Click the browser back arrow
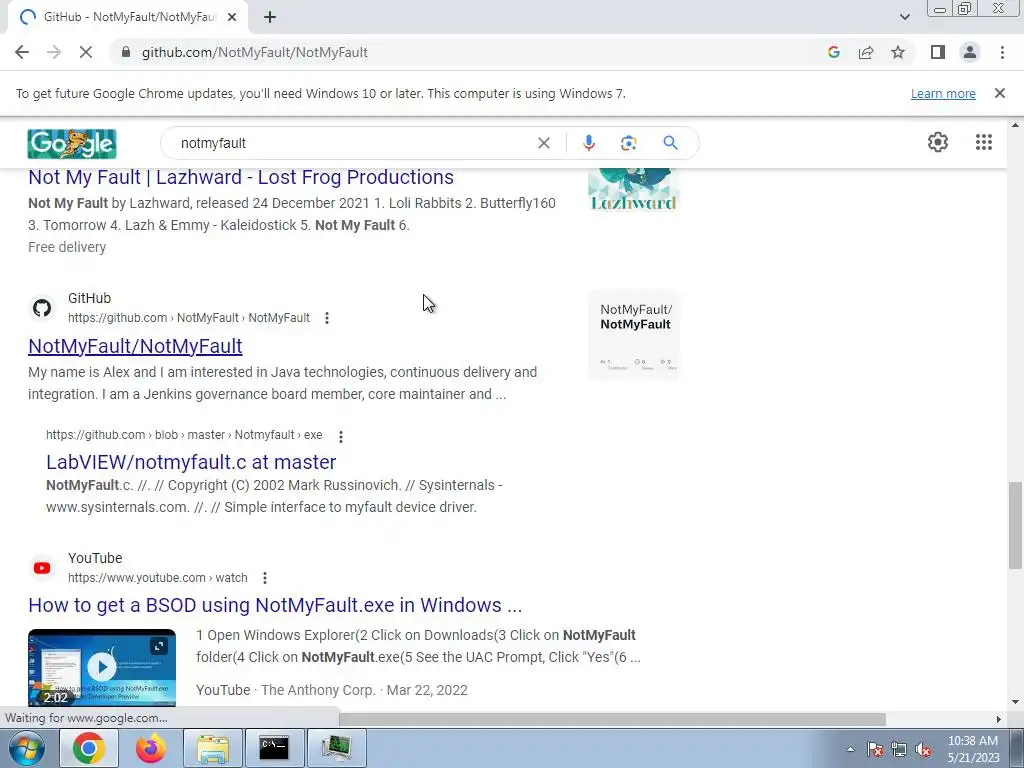The height and width of the screenshot is (768, 1024). [22, 52]
